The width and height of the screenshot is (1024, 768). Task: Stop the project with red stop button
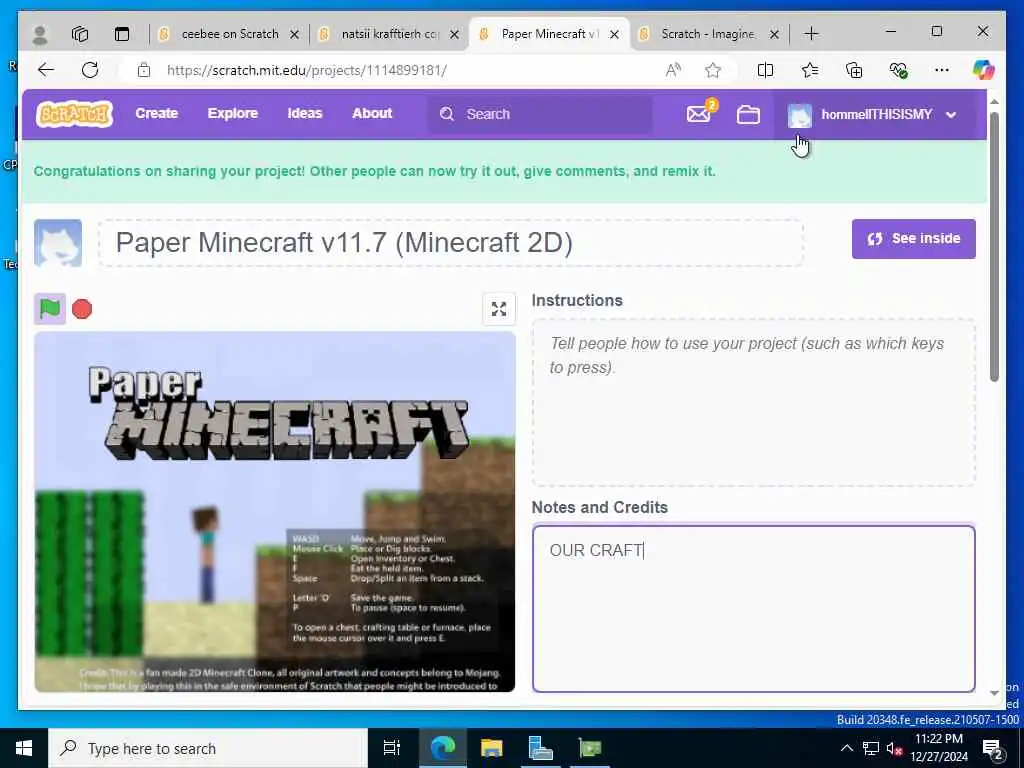[82, 309]
